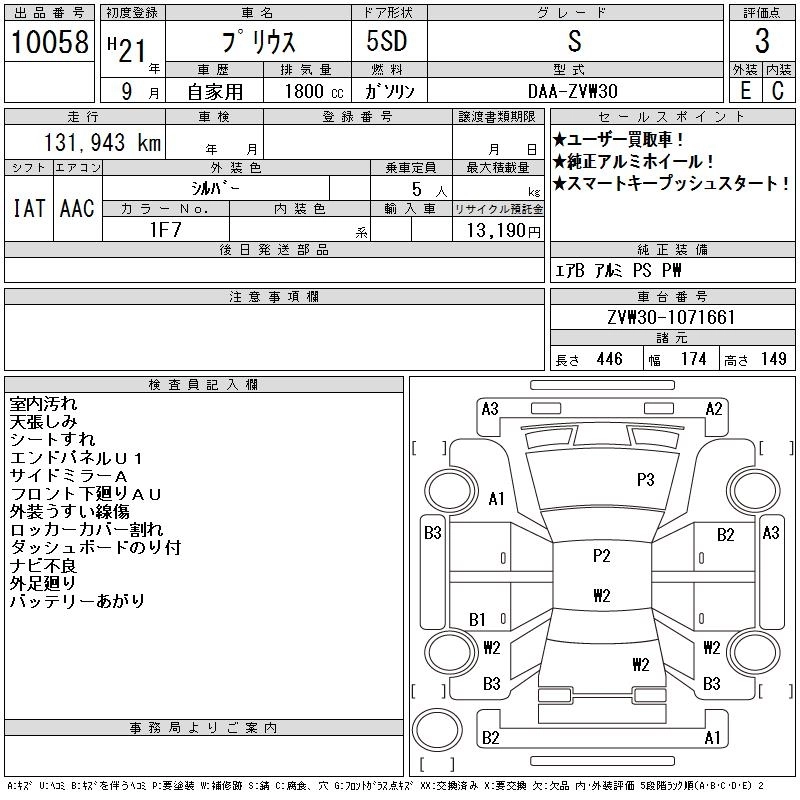This screenshot has height=800, width=800.
Task: Click the B2 mark on the rear bumper
Action: coord(490,738)
